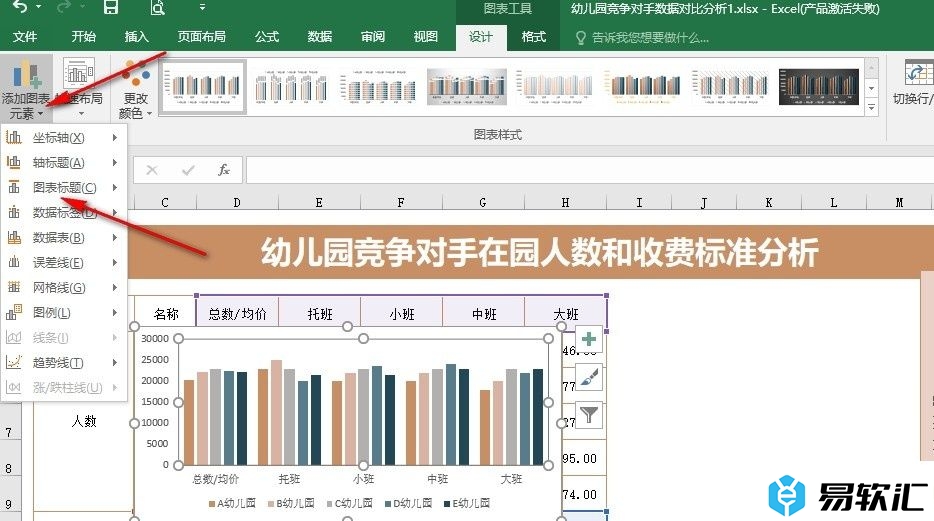This screenshot has height=521, width=934.
Task: Open the 轴标题(A) submenu
Action: (x=64, y=163)
